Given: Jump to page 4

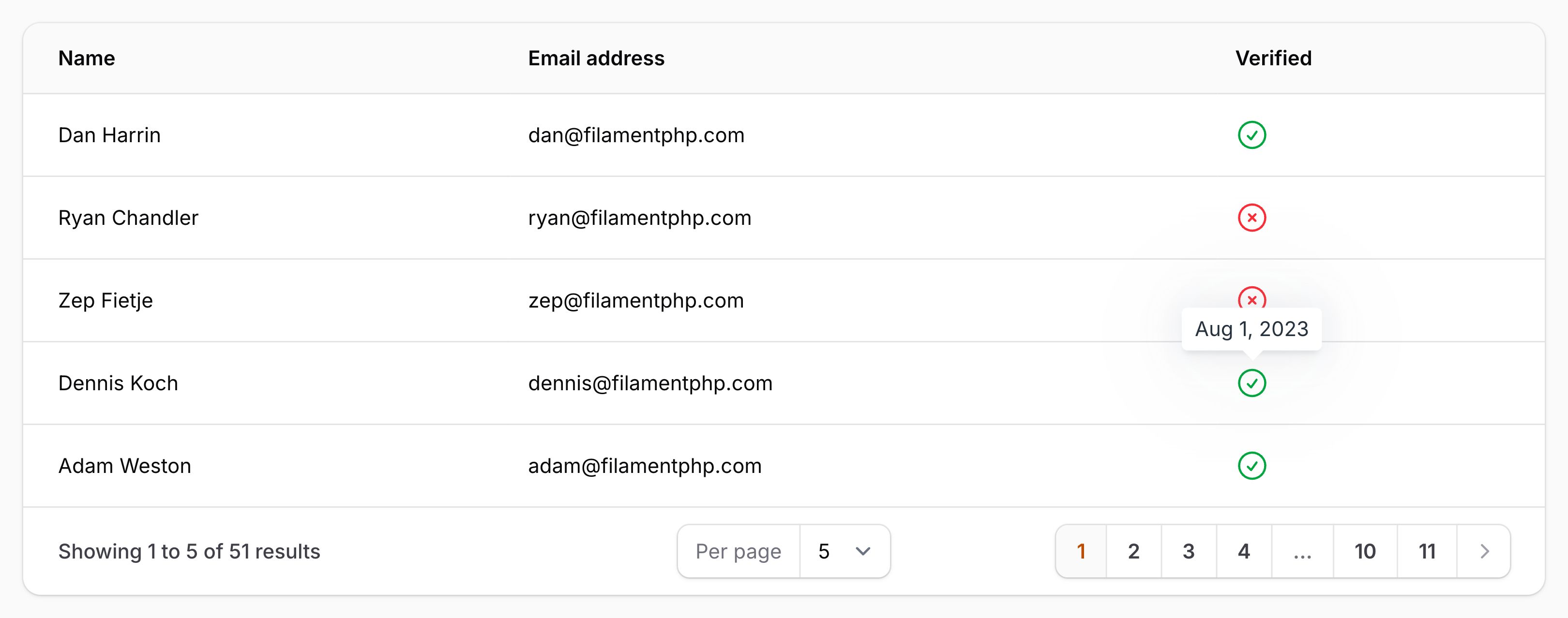Looking at the screenshot, I should pyautogui.click(x=1244, y=551).
